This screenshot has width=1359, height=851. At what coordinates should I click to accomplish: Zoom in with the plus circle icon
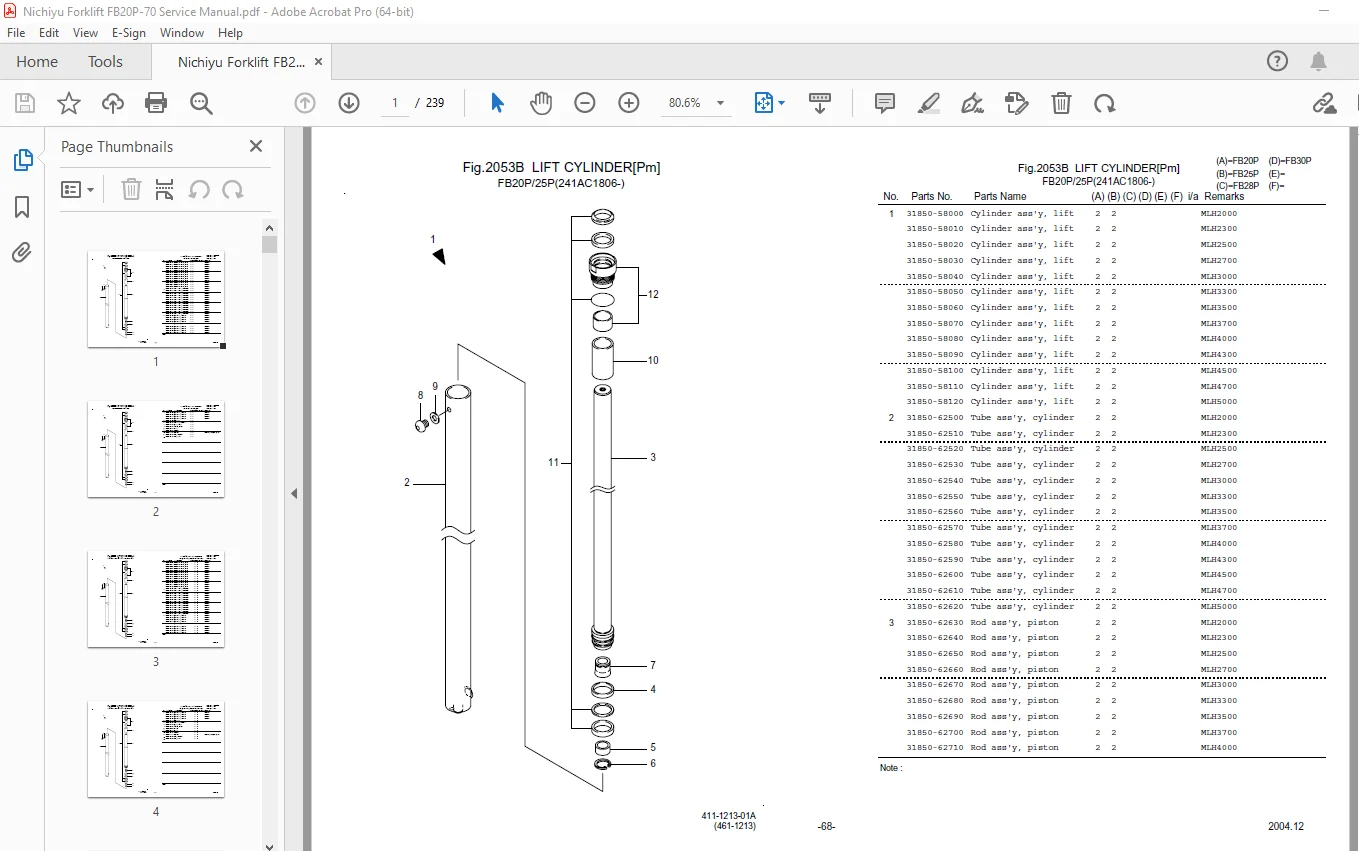[x=629, y=103]
